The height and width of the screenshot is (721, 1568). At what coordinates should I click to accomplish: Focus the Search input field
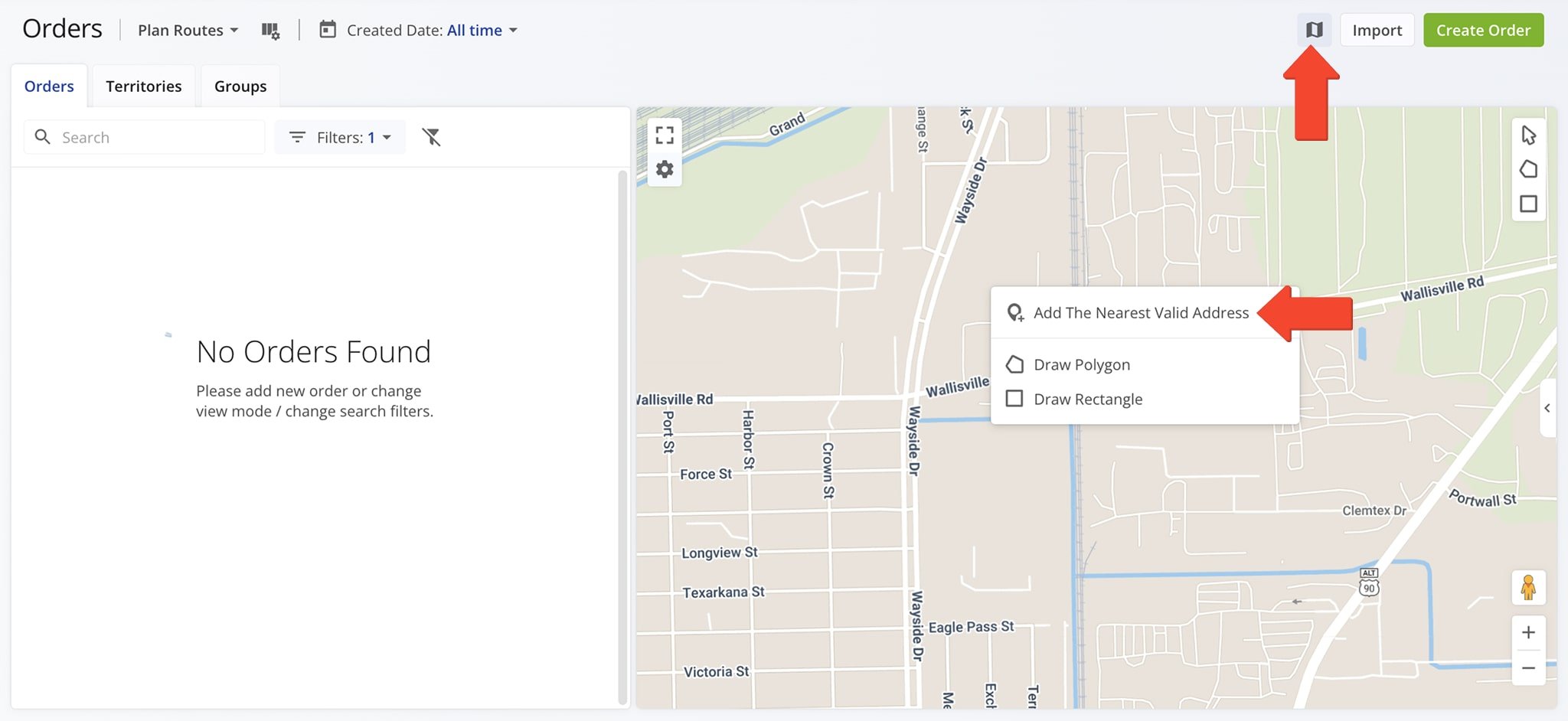pyautogui.click(x=145, y=137)
